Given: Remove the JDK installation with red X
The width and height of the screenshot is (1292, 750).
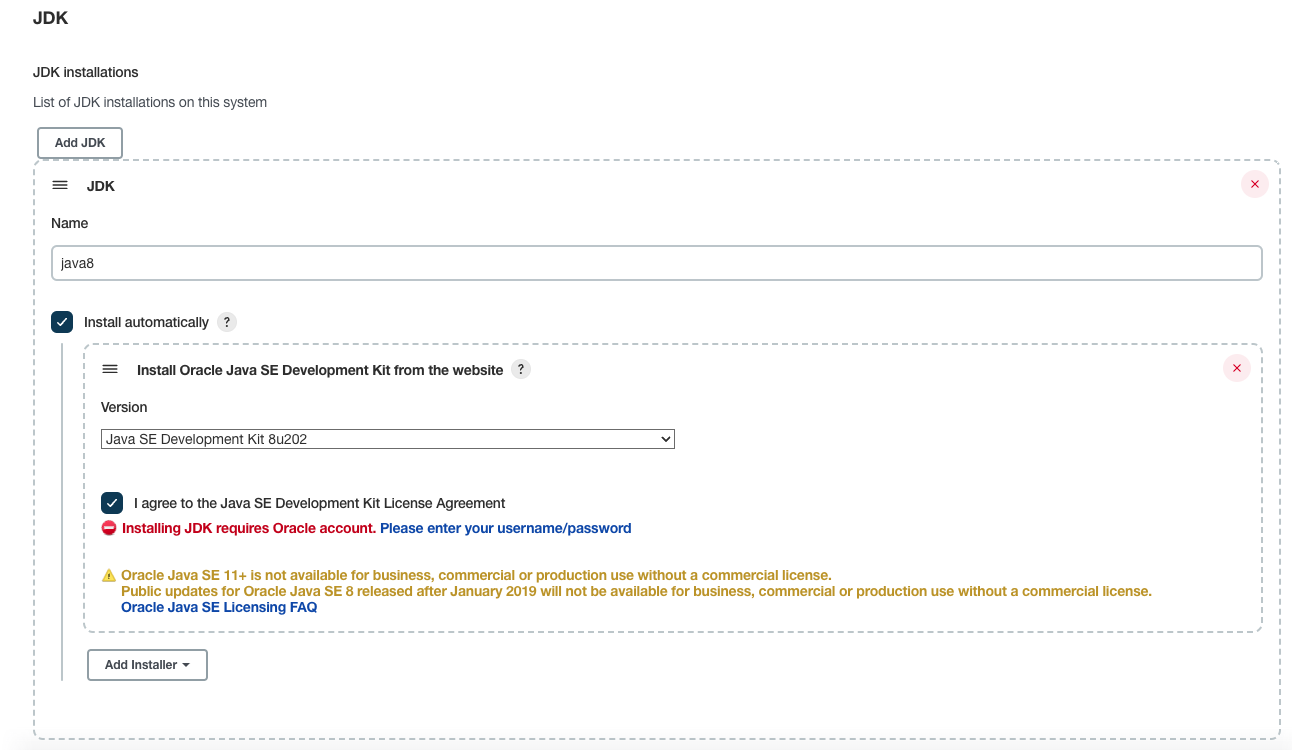Looking at the screenshot, I should coord(1255,184).
